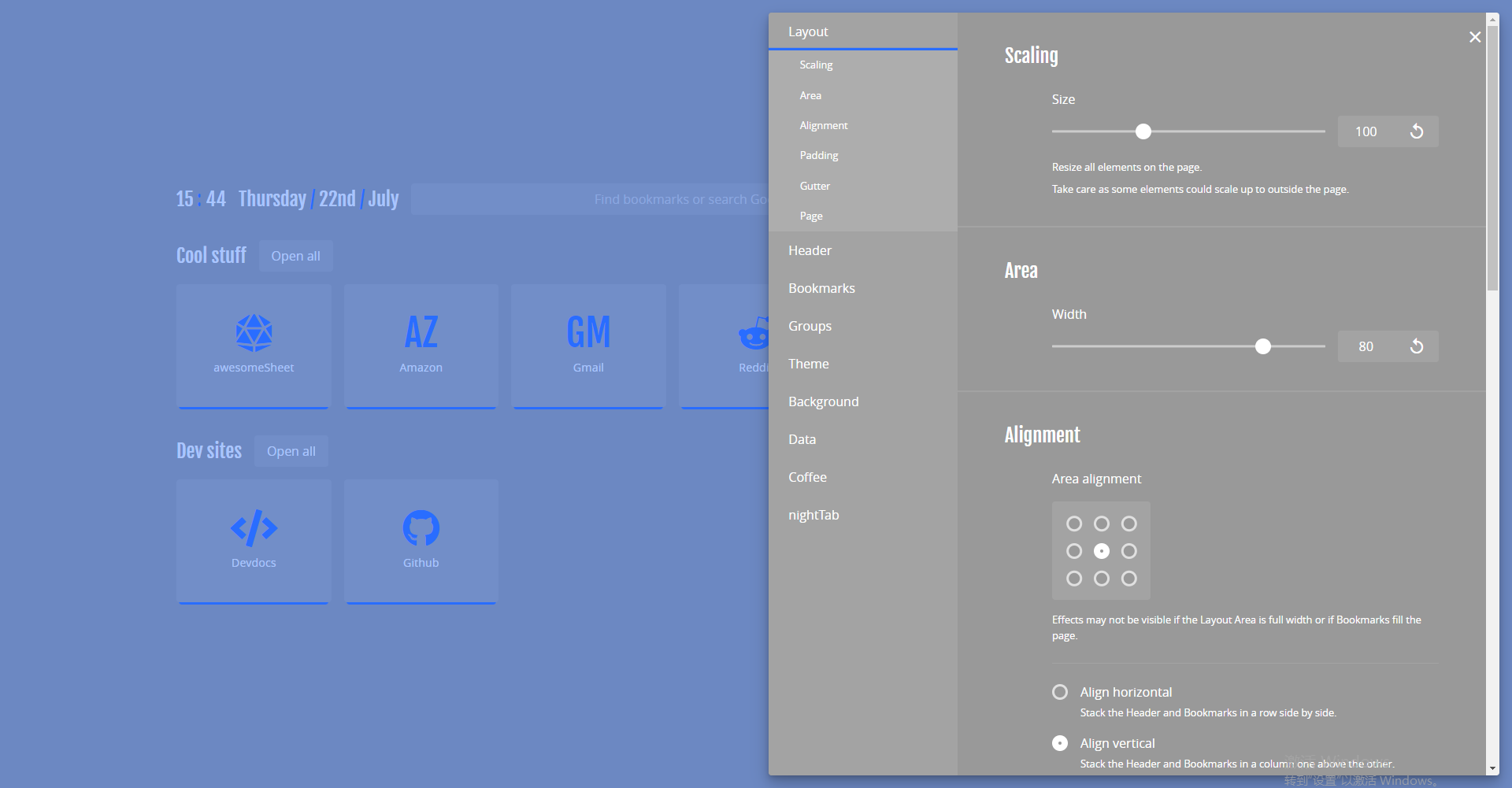Open the Gmail GM bookmark tile
Viewport: 1512px width, 788px height.
[588, 346]
